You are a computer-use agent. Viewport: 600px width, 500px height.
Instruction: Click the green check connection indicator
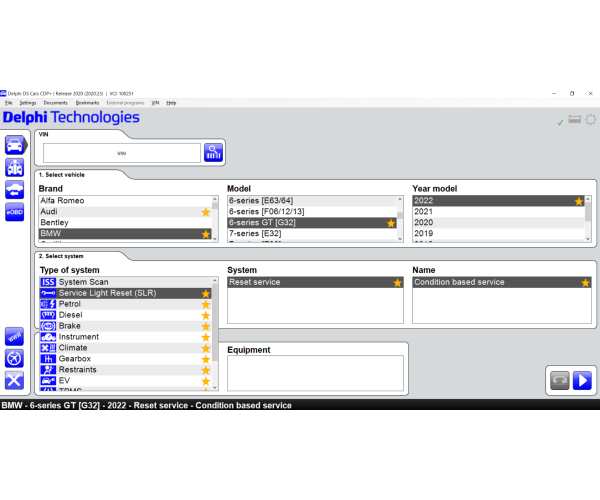(x=560, y=122)
